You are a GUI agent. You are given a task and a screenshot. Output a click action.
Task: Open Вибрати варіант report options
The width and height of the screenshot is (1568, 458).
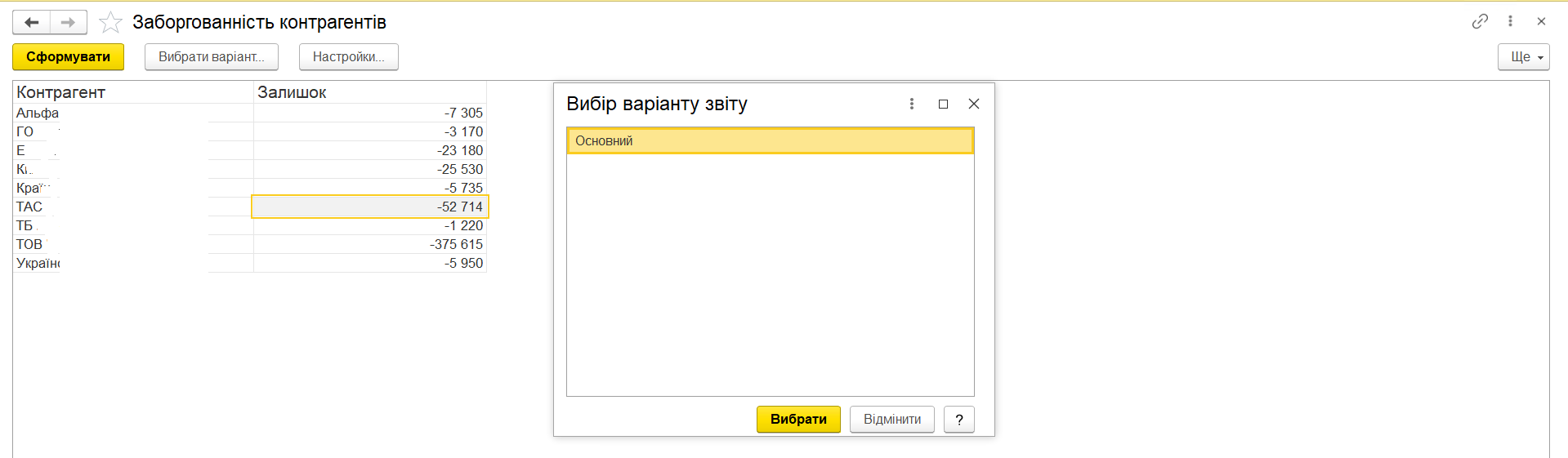tap(211, 57)
